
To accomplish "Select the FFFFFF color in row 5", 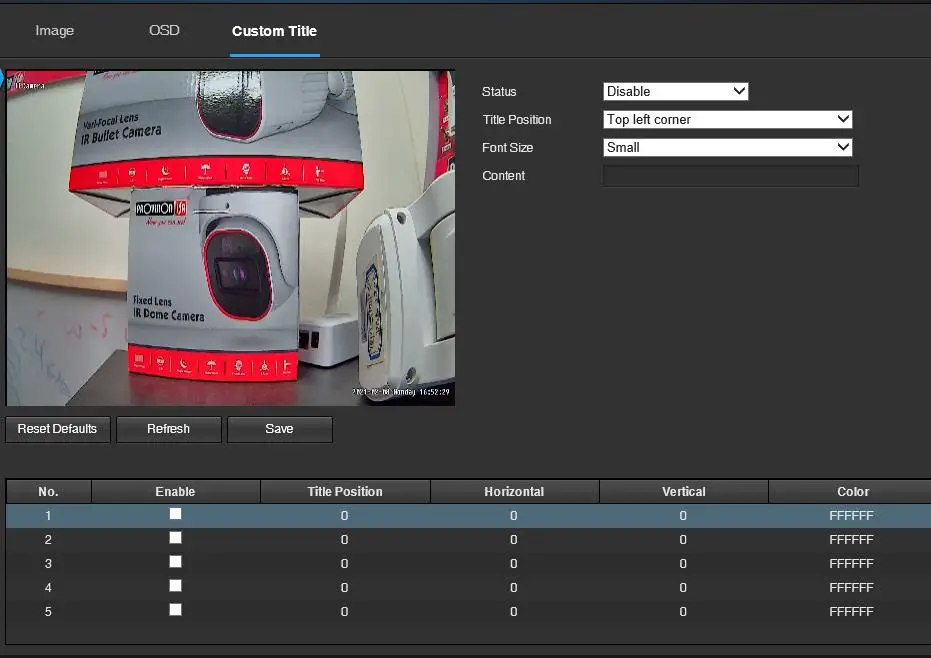I will click(x=851, y=612).
